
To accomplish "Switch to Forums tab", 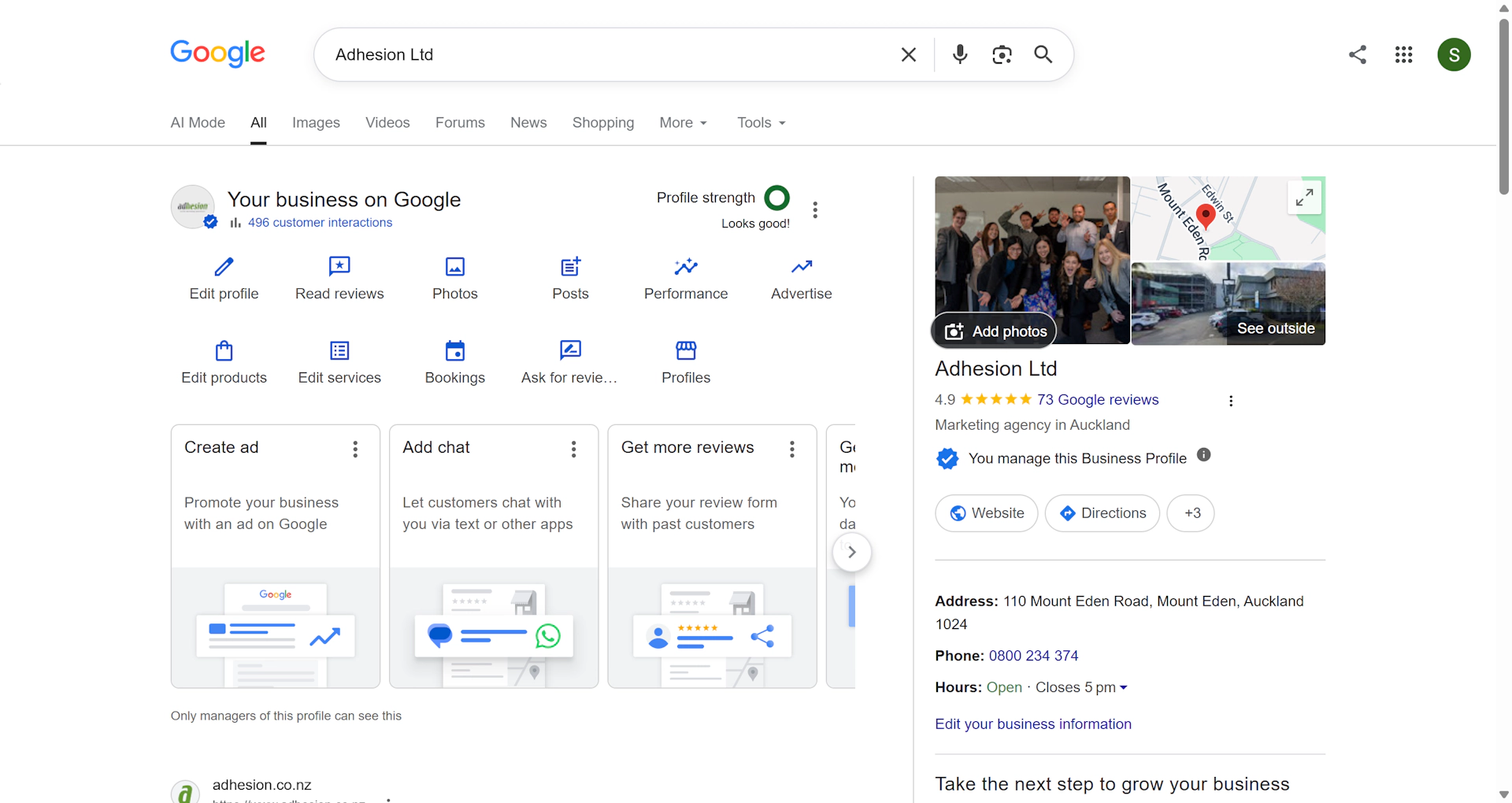I will [x=460, y=123].
